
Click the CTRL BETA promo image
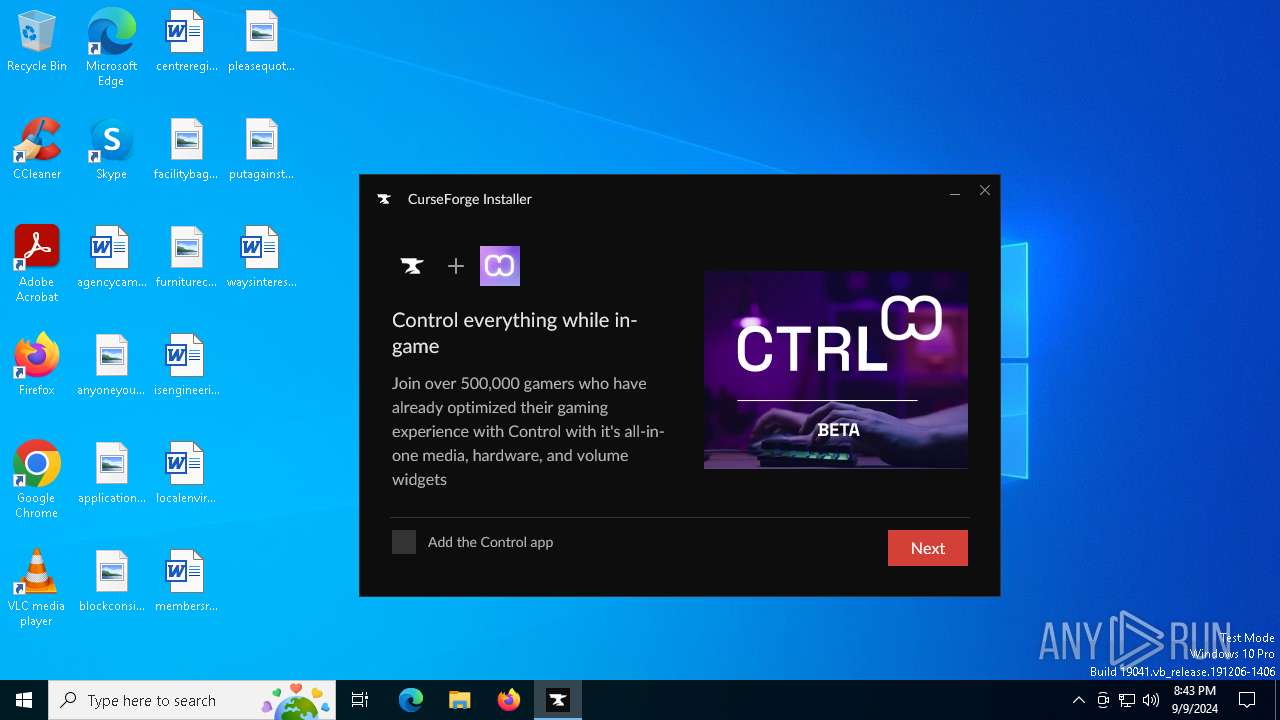click(836, 369)
